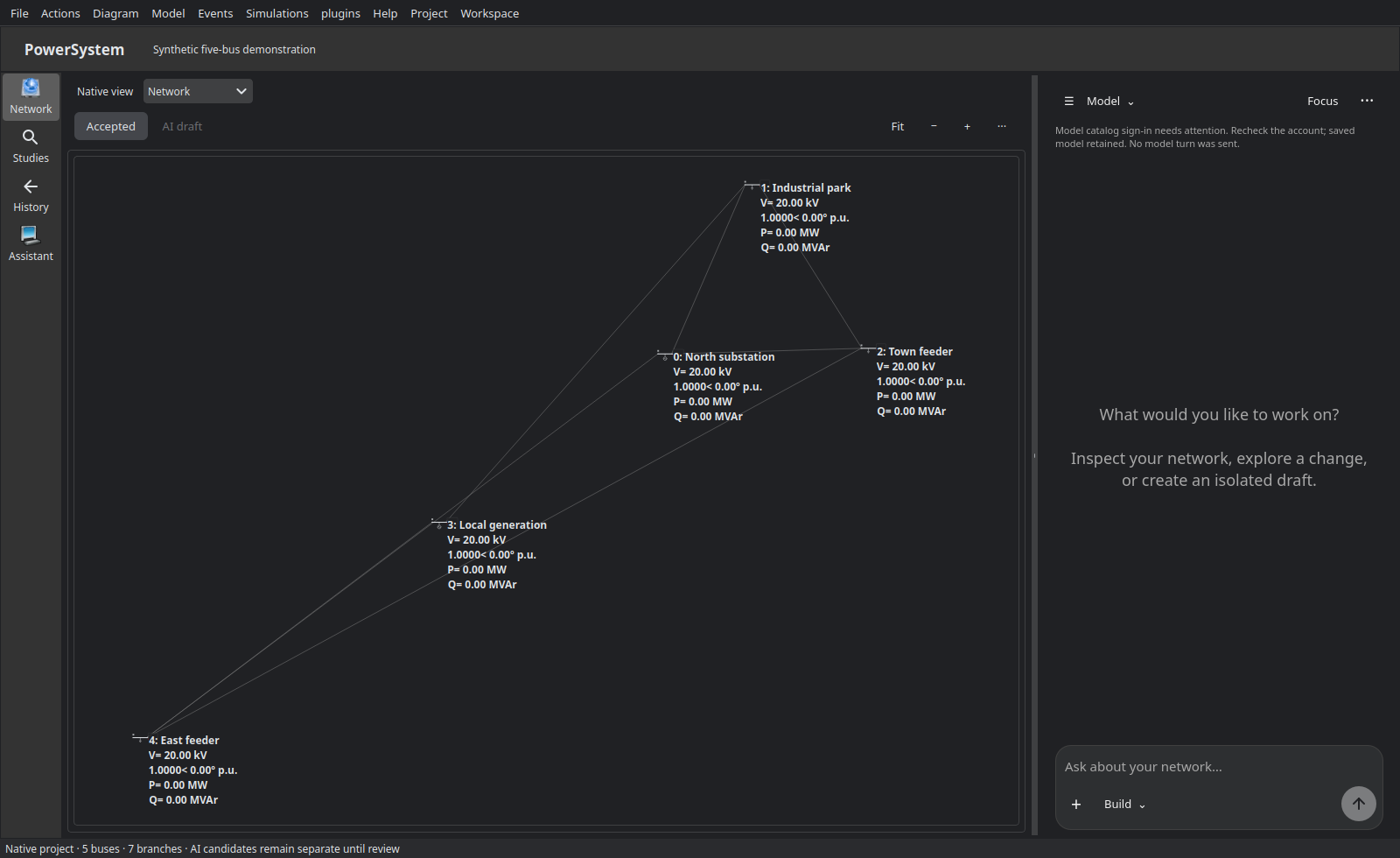Viewport: 1400px width, 858px height.
Task: Click the 'Synthetic five-bus demonstration' subtitle
Action: (x=234, y=50)
